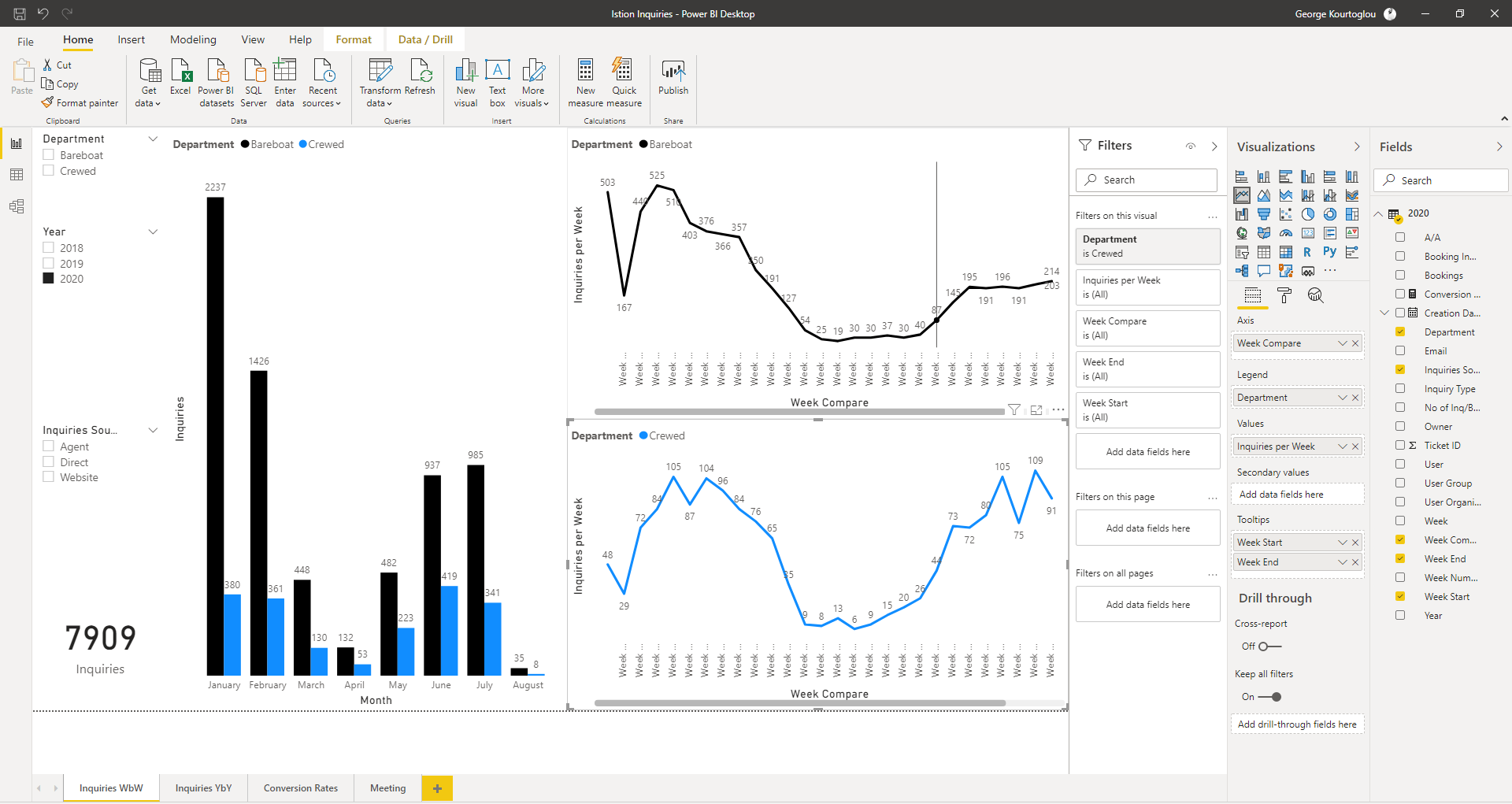Switch to the Conversion Rates page tab
This screenshot has height=804, width=1512.
click(301, 787)
